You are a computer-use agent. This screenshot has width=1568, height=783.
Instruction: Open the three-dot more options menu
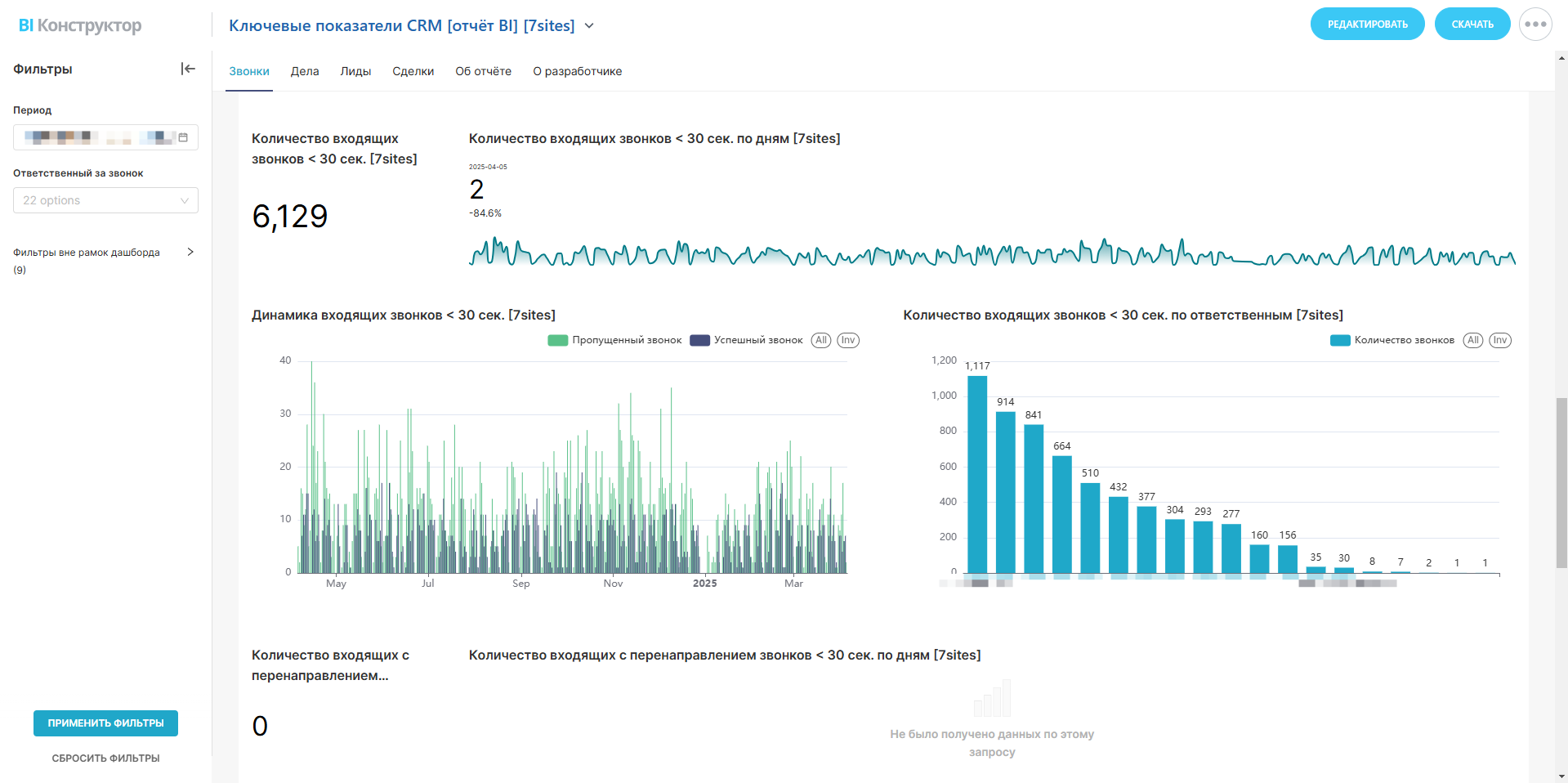pyautogui.click(x=1535, y=25)
